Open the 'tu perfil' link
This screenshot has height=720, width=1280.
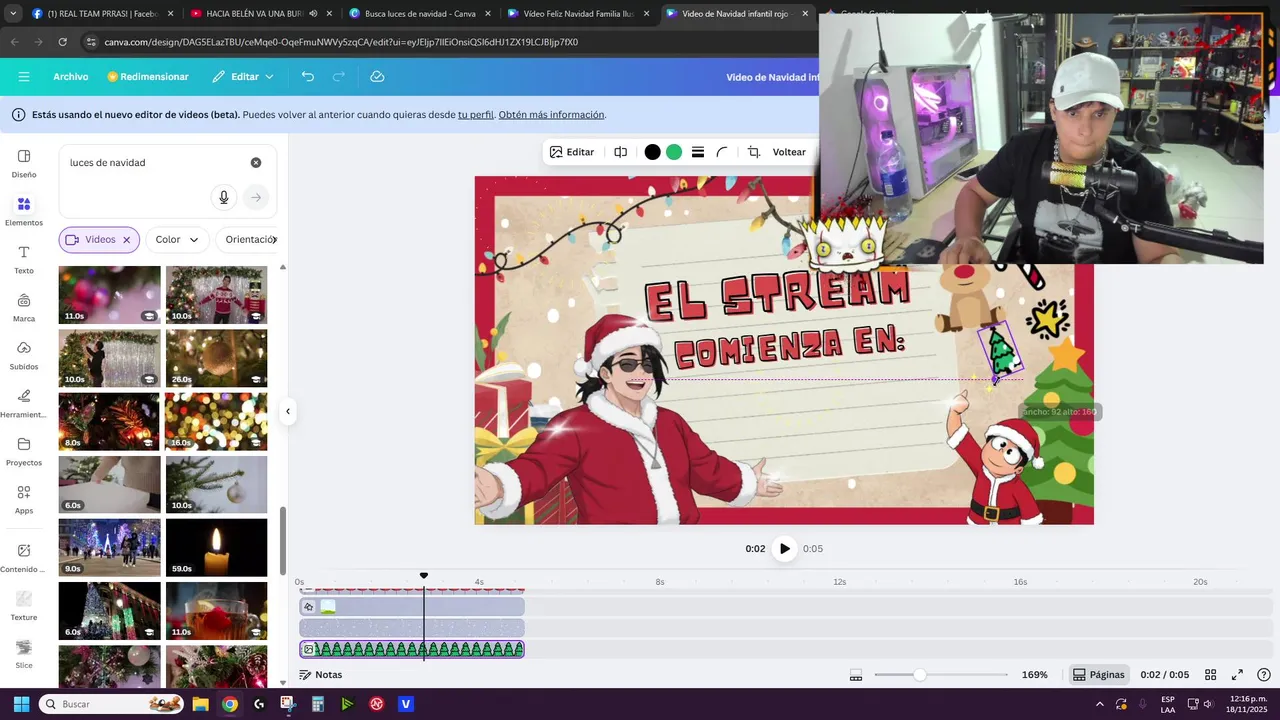click(x=476, y=115)
